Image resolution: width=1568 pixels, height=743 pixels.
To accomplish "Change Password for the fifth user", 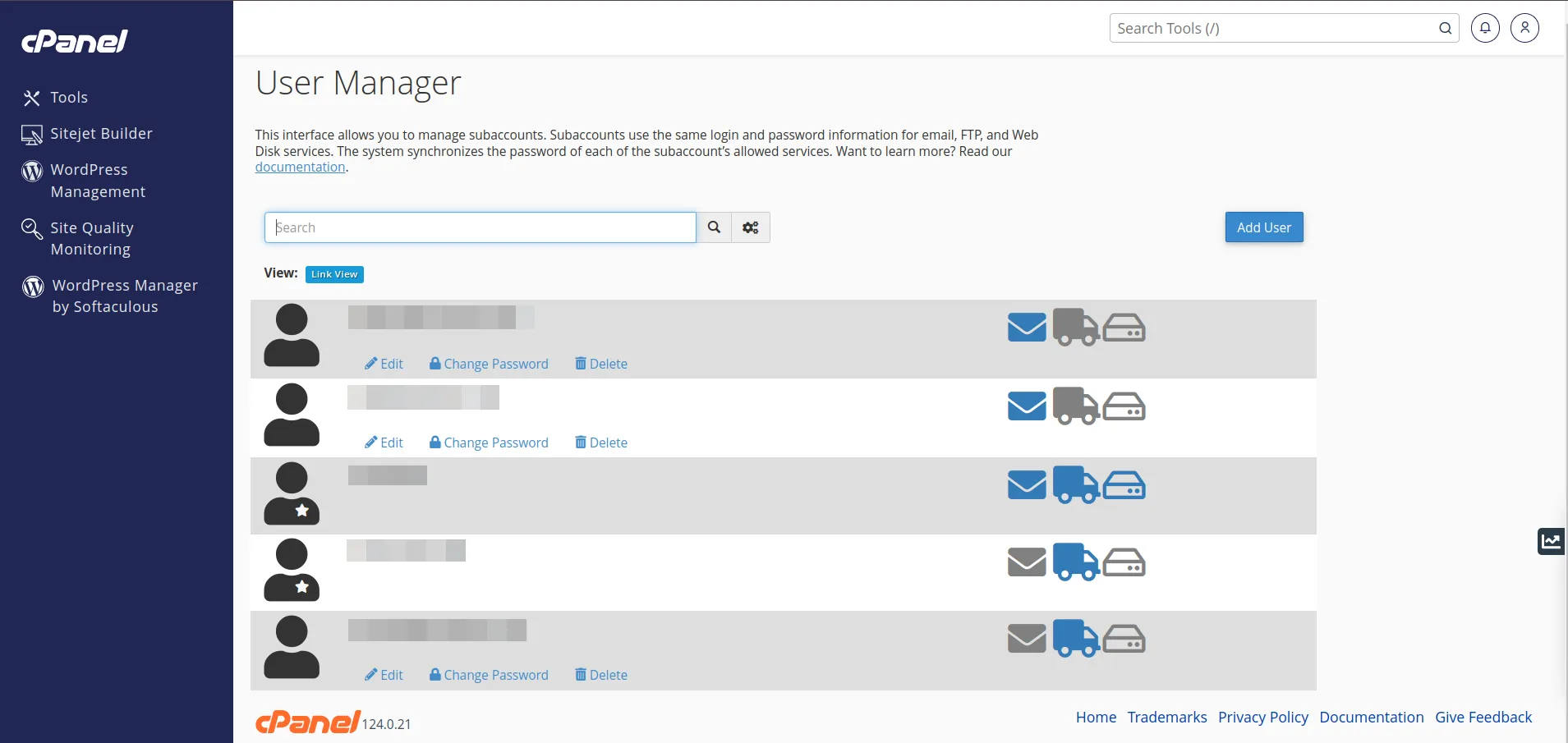I will [x=489, y=675].
